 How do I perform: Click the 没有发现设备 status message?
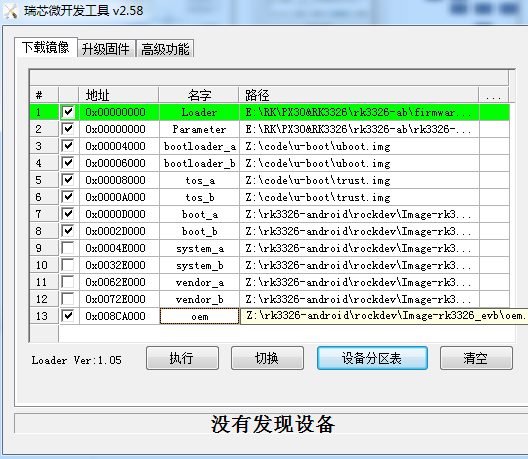click(273, 424)
